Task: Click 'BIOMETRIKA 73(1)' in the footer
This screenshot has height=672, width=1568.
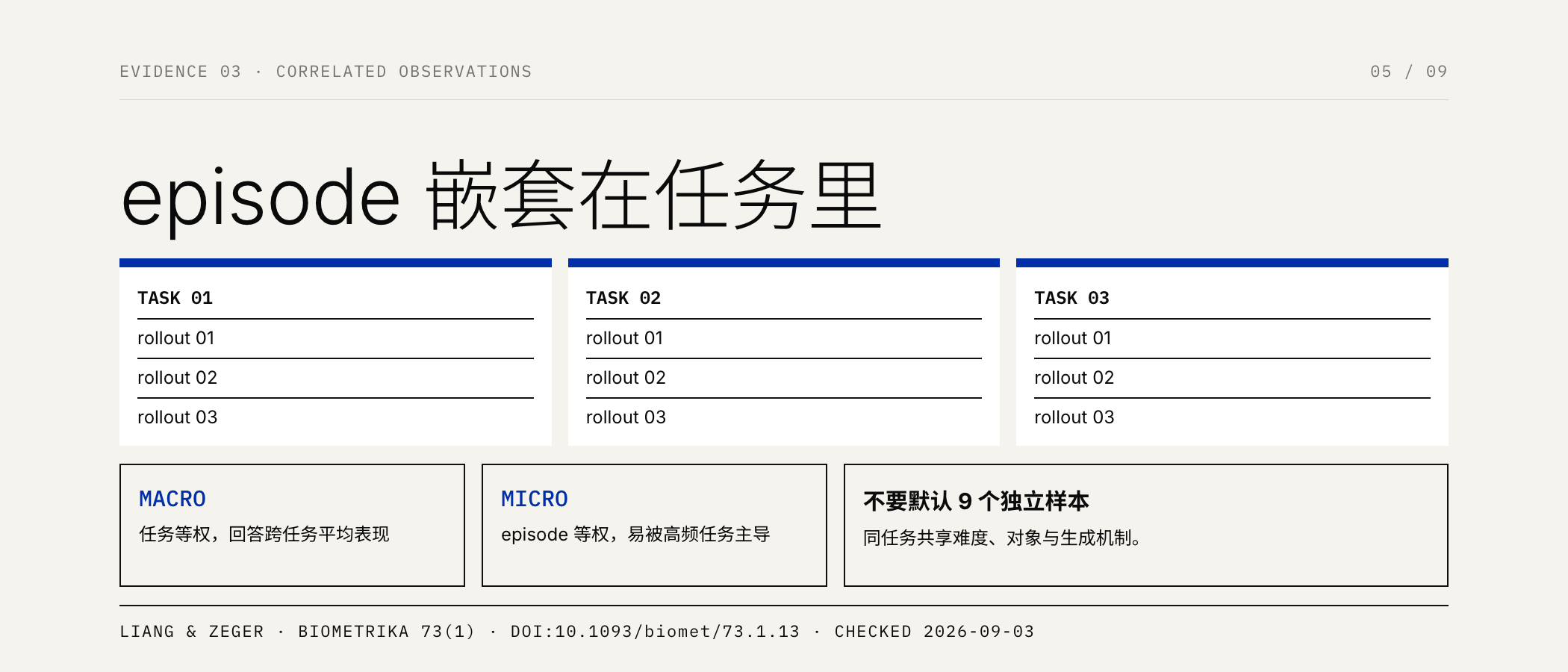Action: click(x=387, y=632)
